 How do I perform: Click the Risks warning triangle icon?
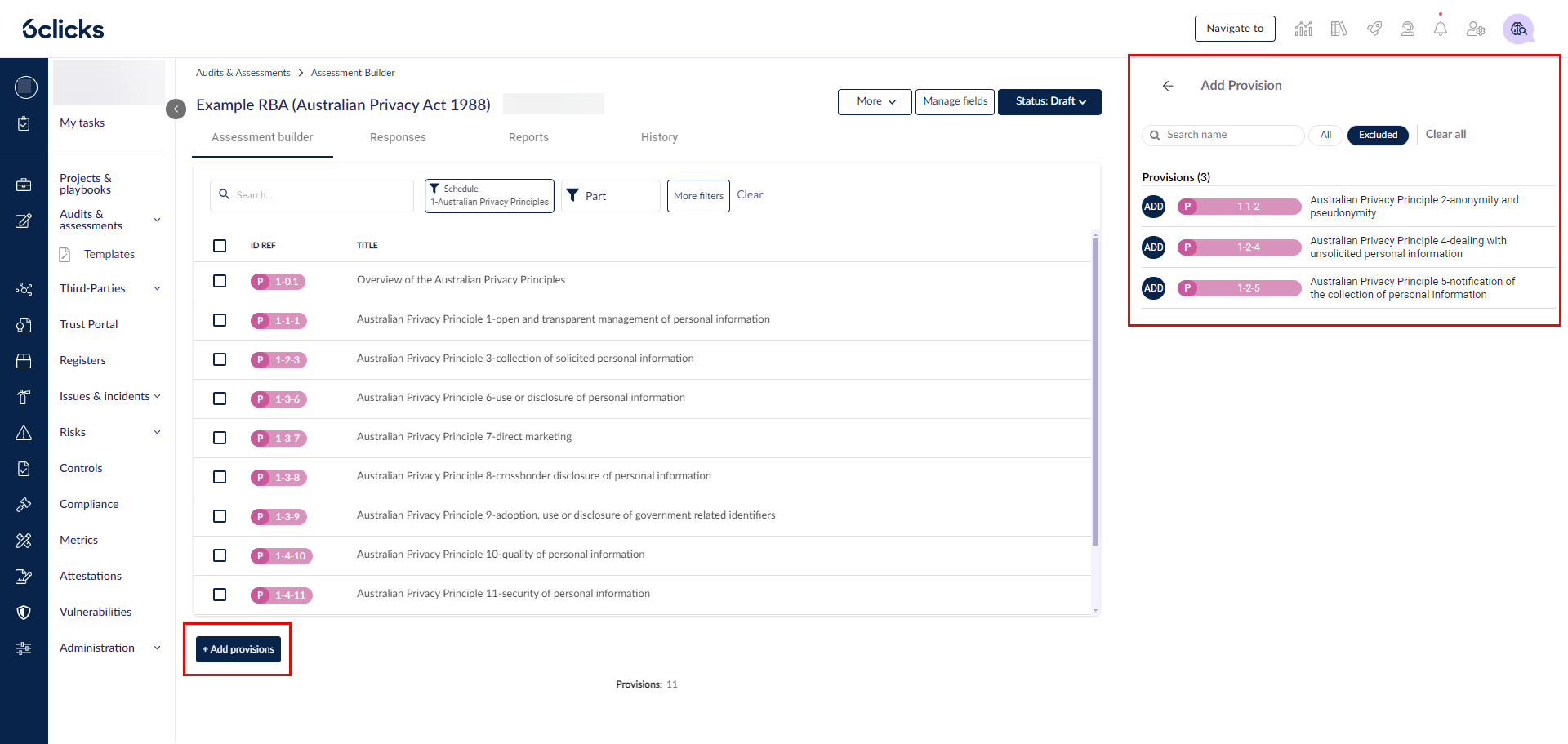click(x=24, y=433)
